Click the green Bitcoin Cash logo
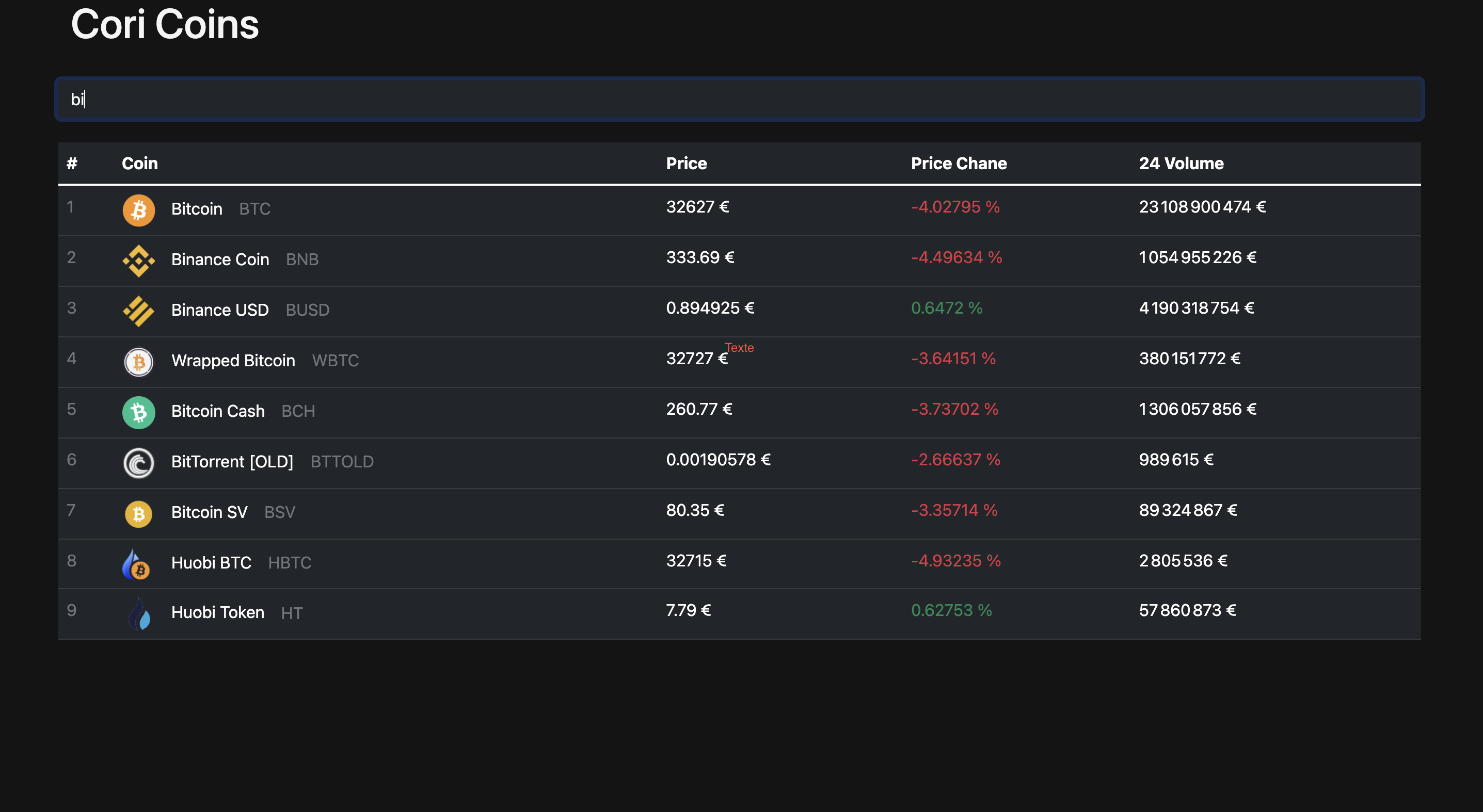Viewport: 1483px width, 812px height. (139, 413)
